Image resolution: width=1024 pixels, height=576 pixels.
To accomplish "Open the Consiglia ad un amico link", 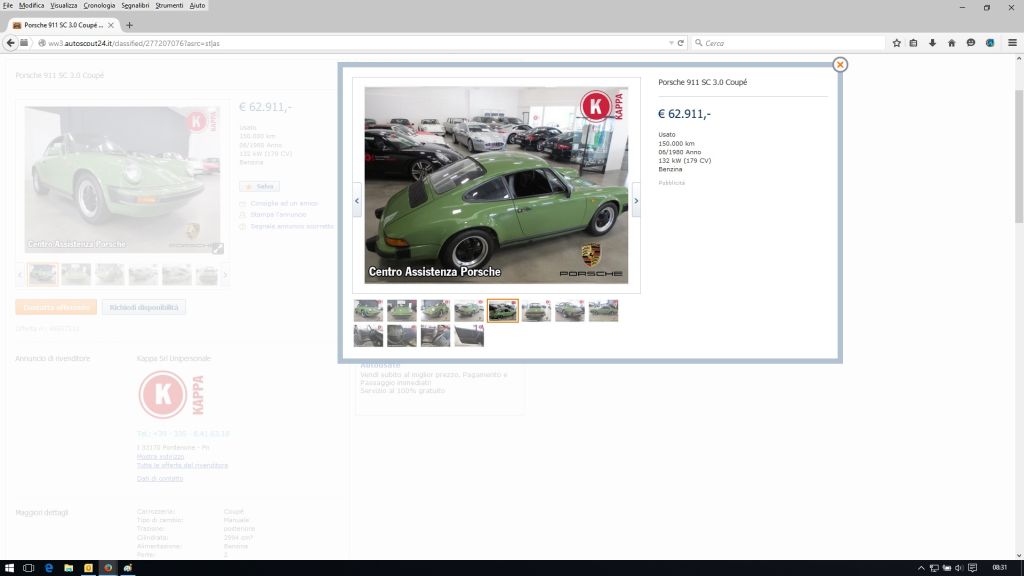I will click(x=283, y=204).
